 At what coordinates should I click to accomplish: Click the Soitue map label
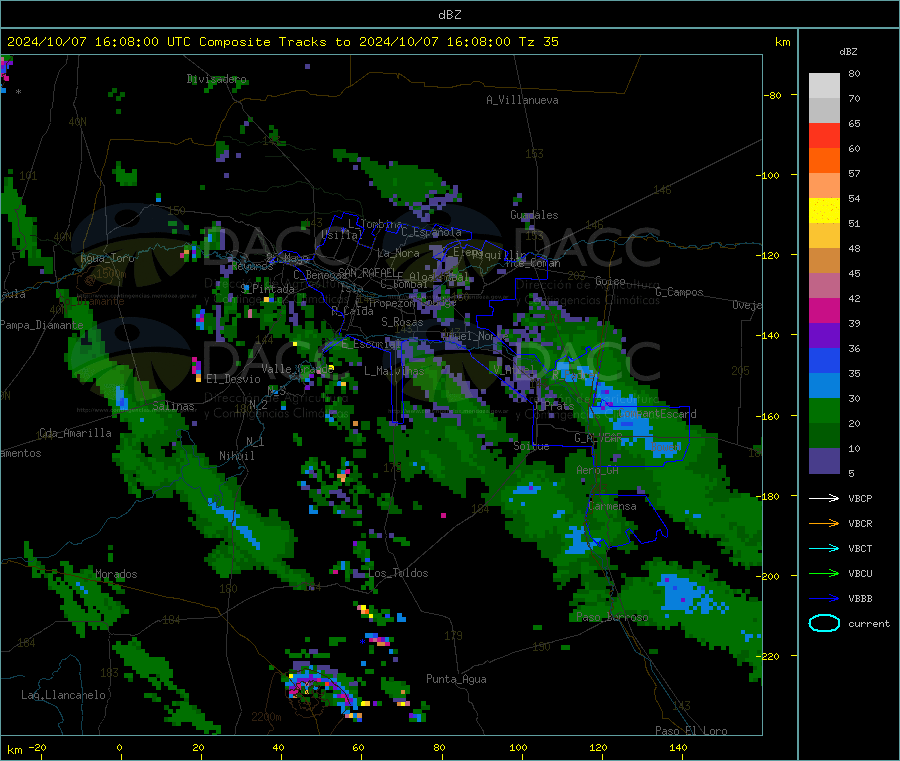coord(531,446)
